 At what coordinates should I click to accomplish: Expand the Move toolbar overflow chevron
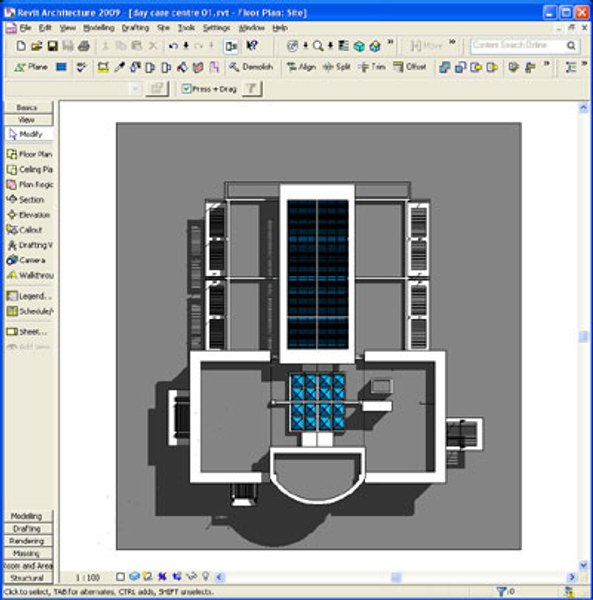pos(452,42)
